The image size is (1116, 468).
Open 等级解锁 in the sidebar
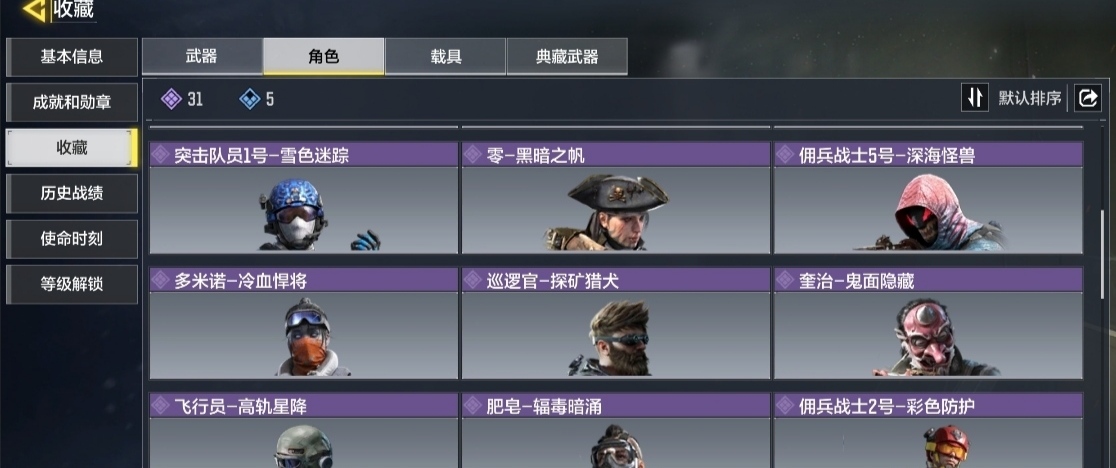pyautogui.click(x=72, y=284)
